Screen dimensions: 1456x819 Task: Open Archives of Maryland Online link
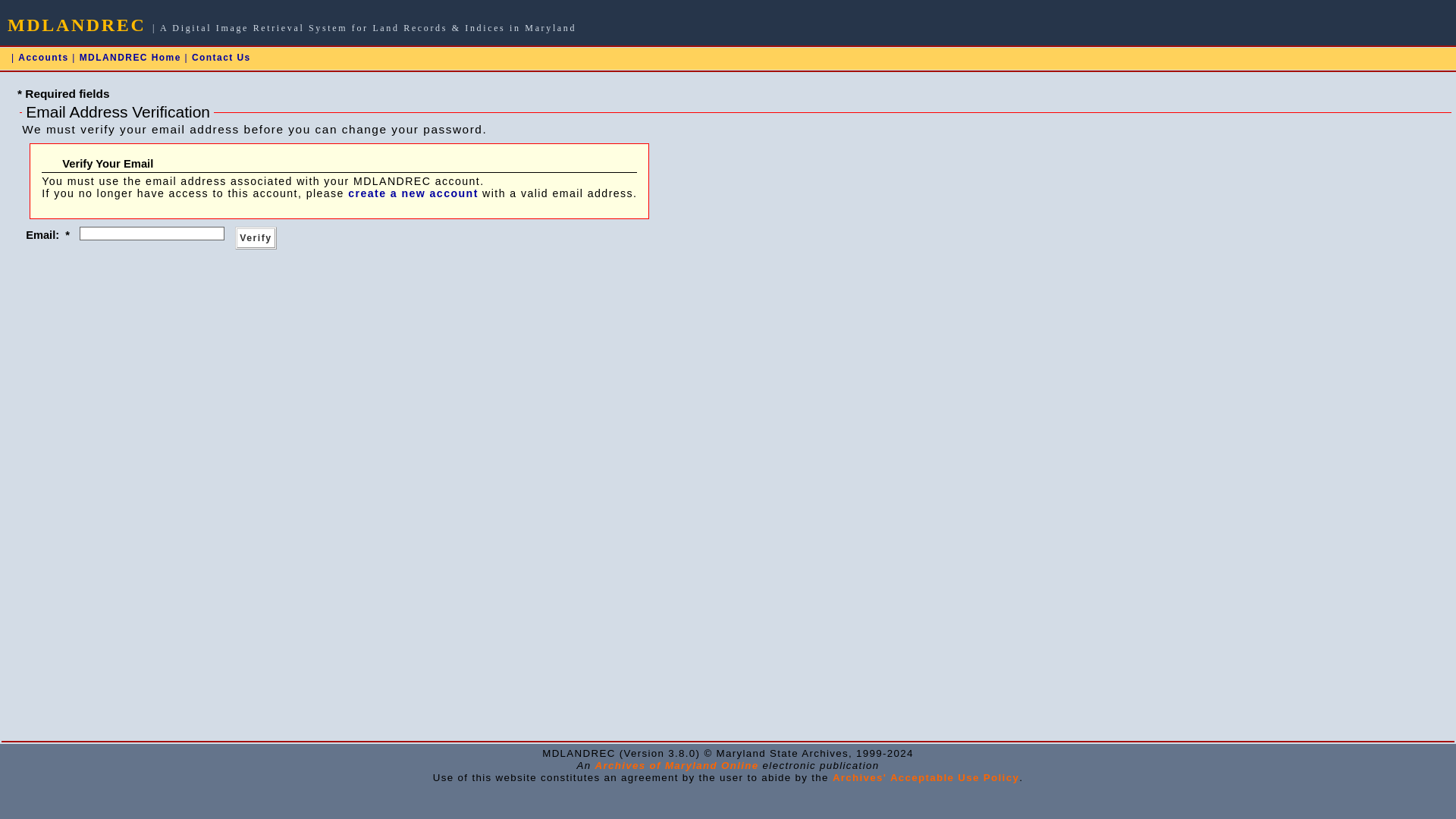coord(676,766)
